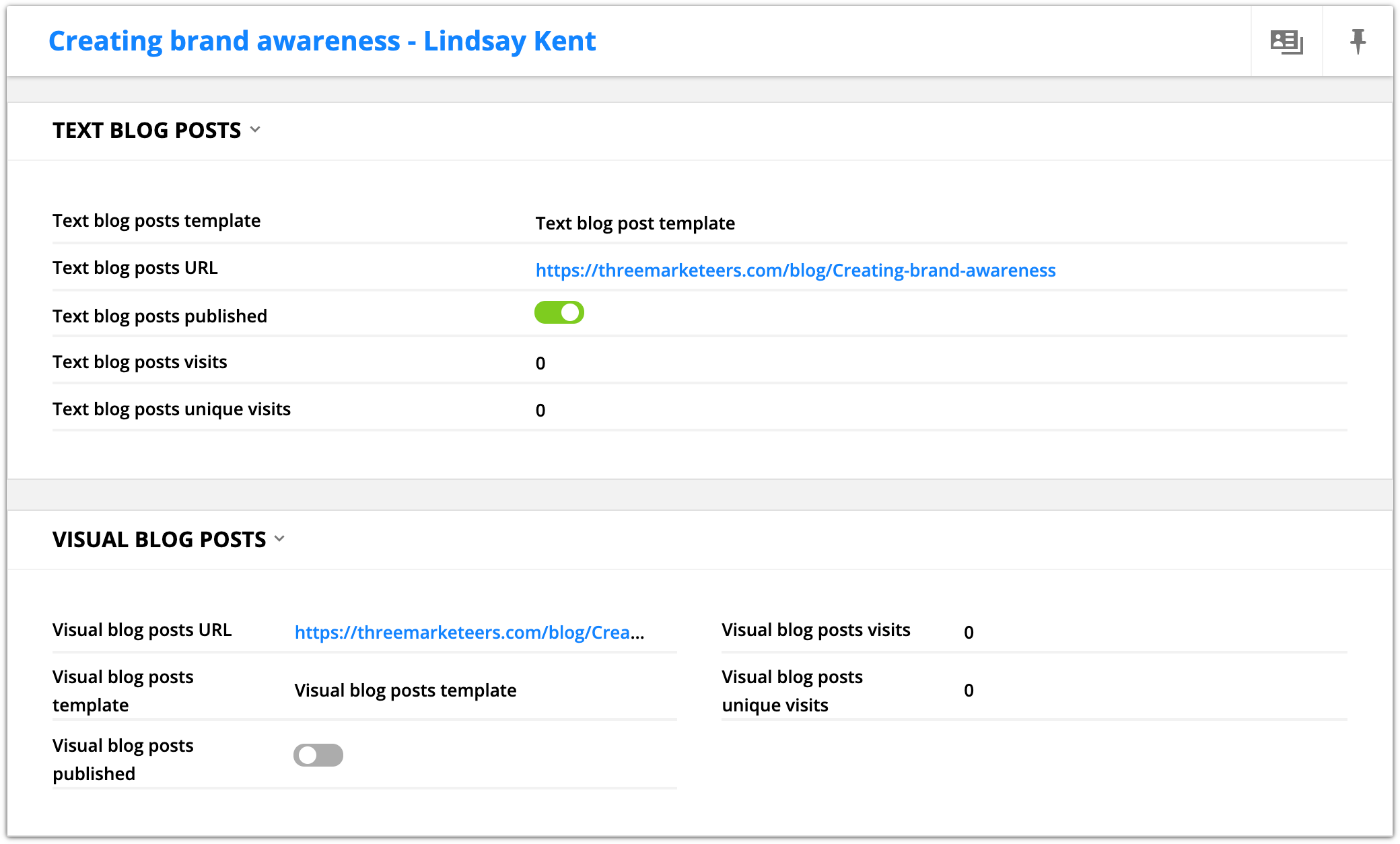Click the Visual blog posts visits value
The height and width of the screenshot is (844, 1400).
tap(969, 633)
